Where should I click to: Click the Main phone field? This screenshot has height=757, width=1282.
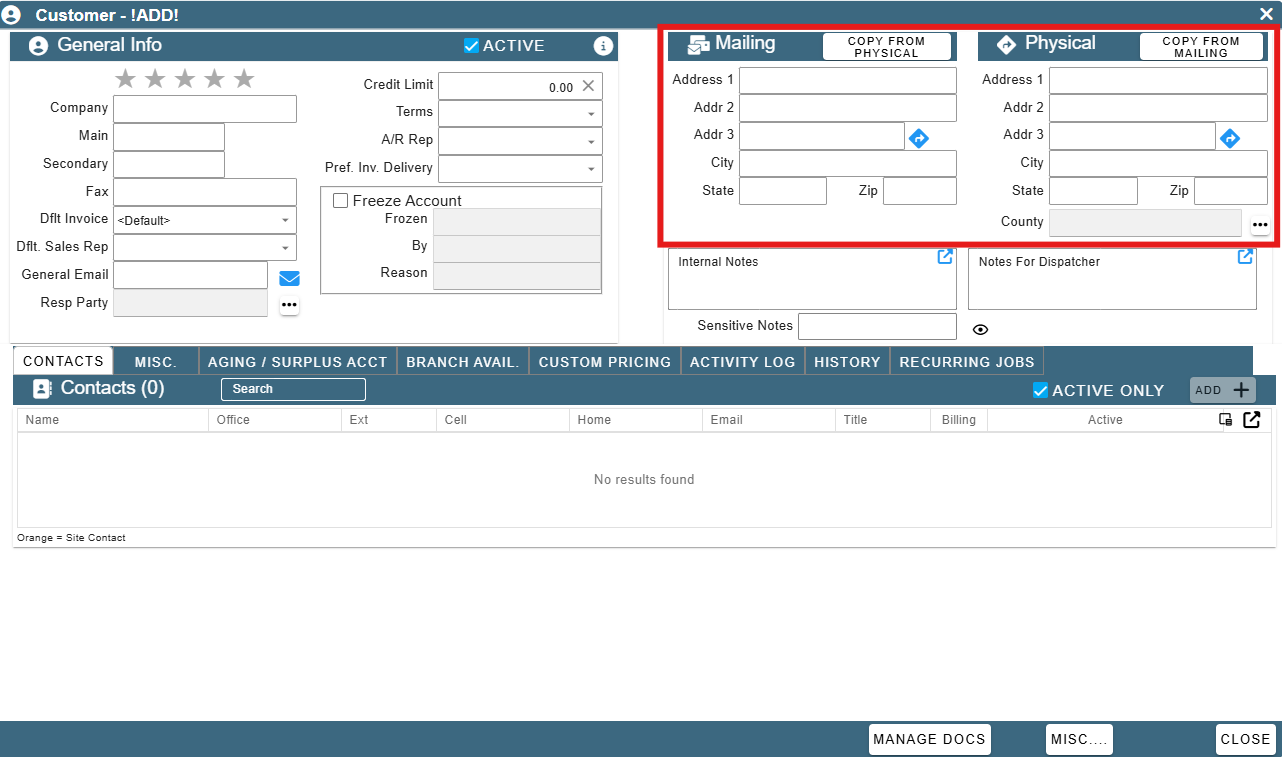click(169, 137)
